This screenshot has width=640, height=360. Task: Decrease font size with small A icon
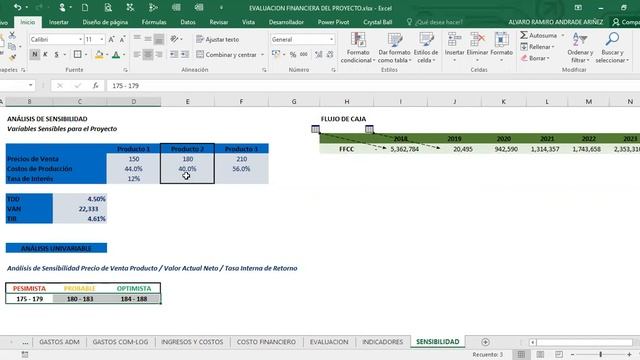[x=122, y=39]
